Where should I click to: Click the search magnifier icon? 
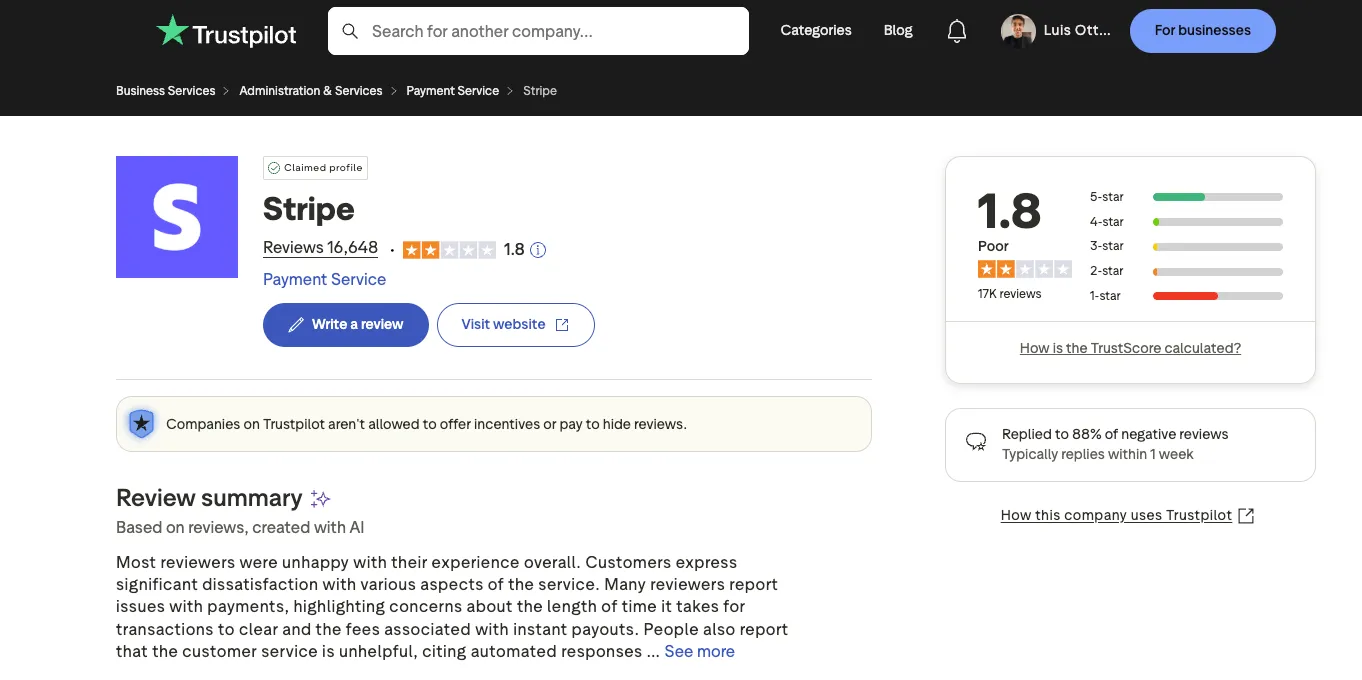[350, 31]
